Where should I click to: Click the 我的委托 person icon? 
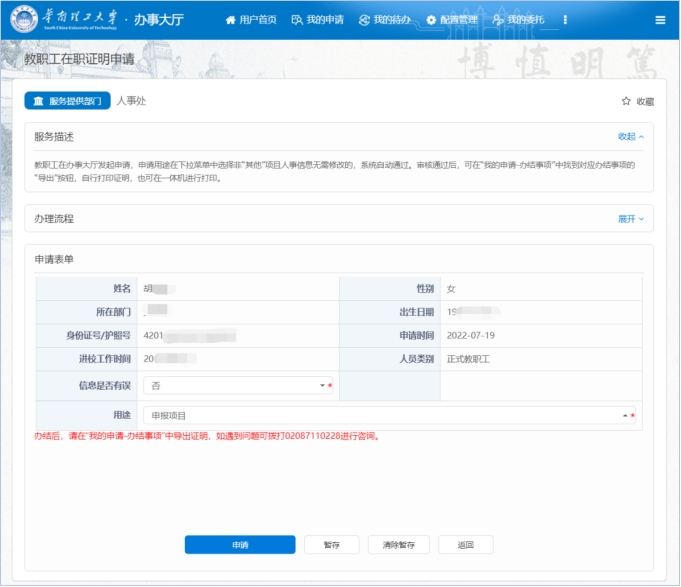coord(497,20)
